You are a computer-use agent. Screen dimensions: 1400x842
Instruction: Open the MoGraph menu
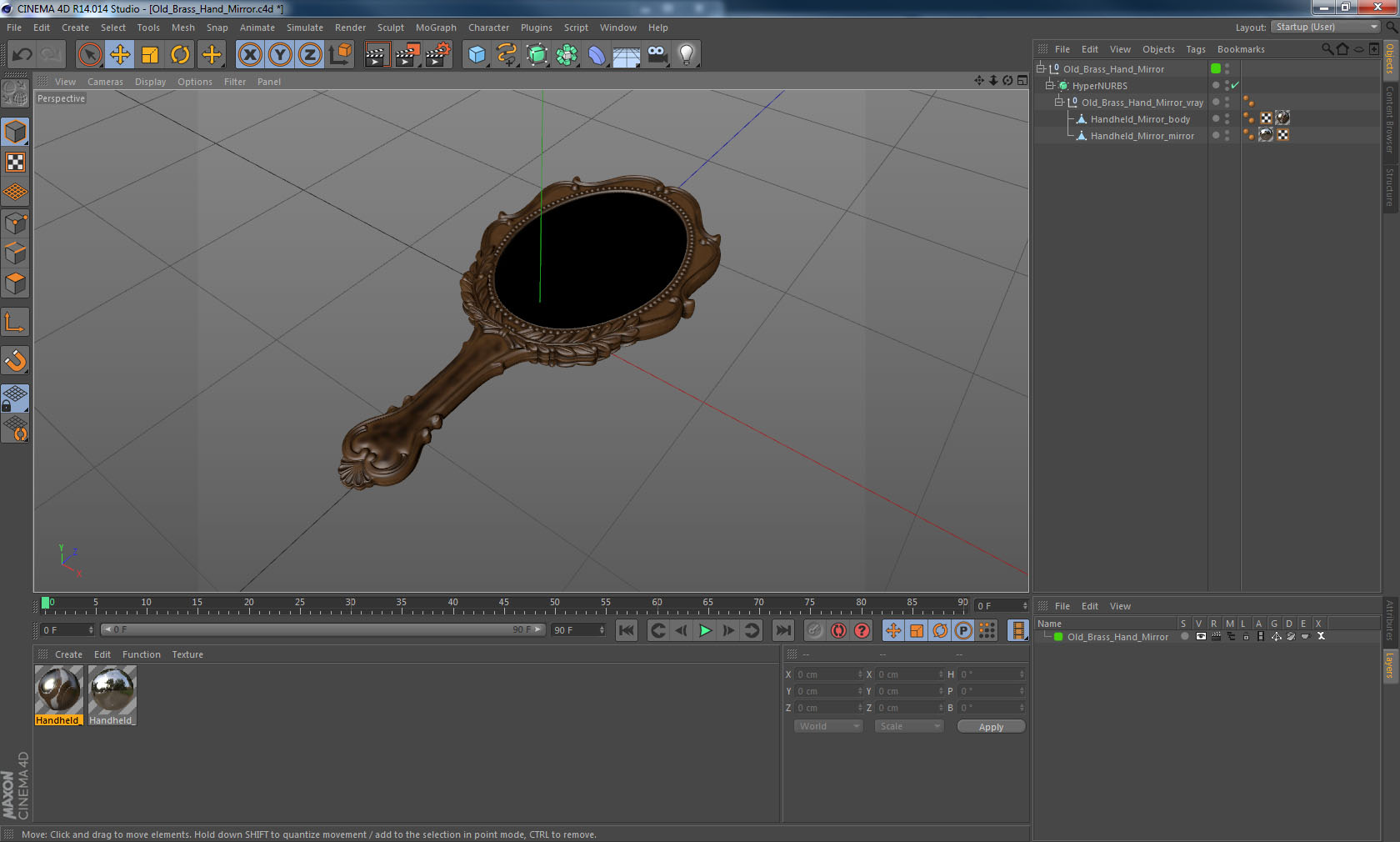pos(436,28)
